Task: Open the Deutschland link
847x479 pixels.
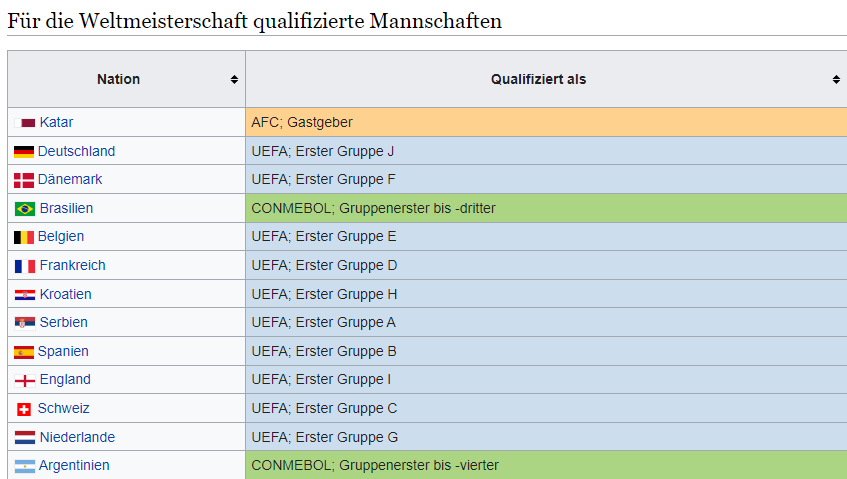Action: pyautogui.click(x=76, y=151)
